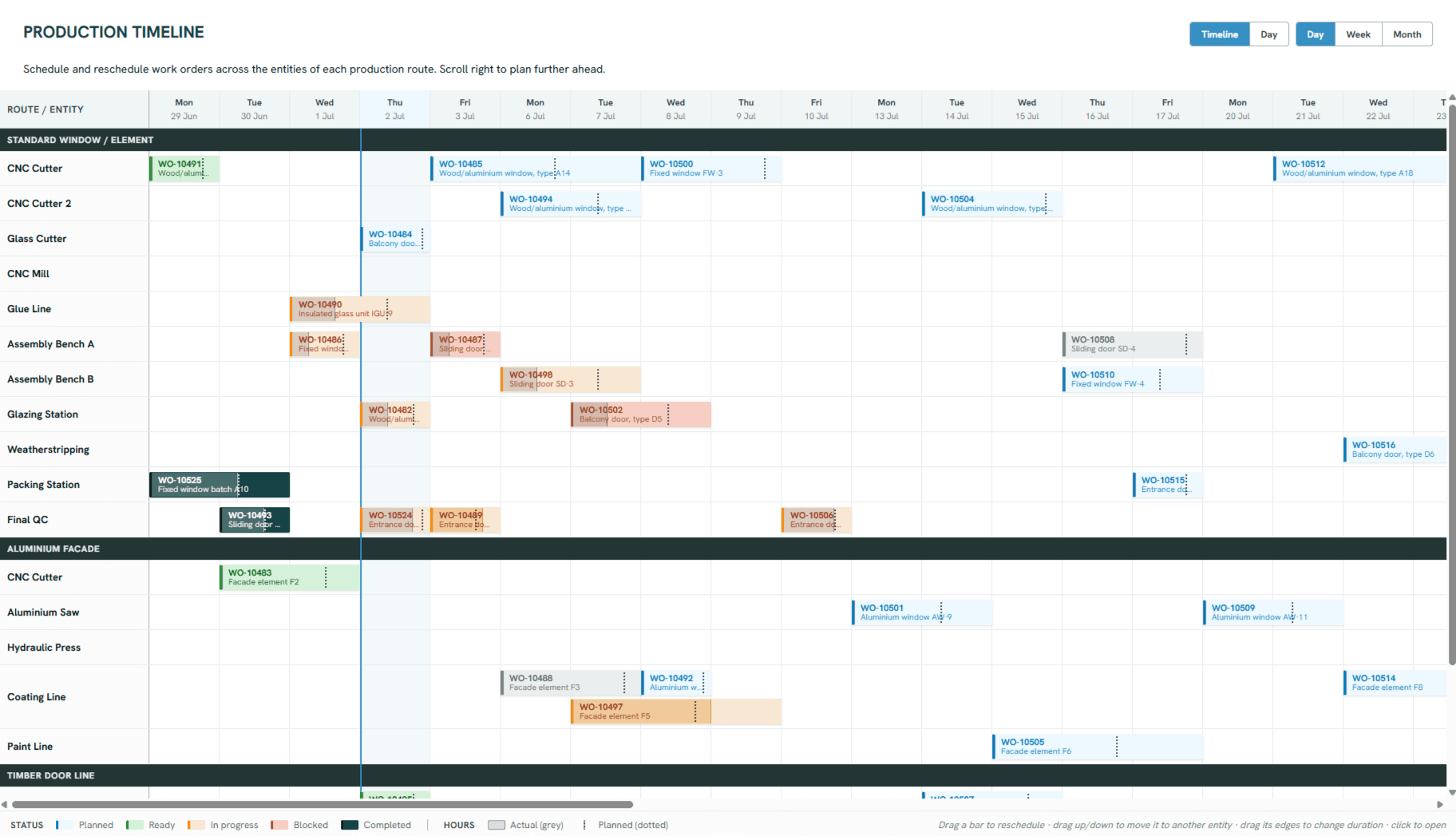
Task: Open WO-10515 on Packing Station row
Action: pyautogui.click(x=1168, y=485)
